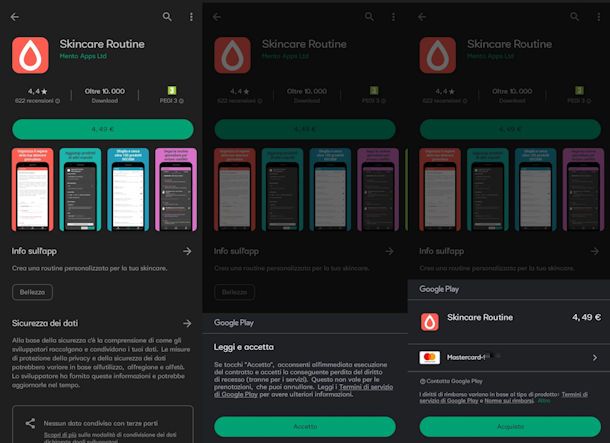Open Termini di servizio di Google Play link, middle panel
Screen dimensions: 610x443
303,390
